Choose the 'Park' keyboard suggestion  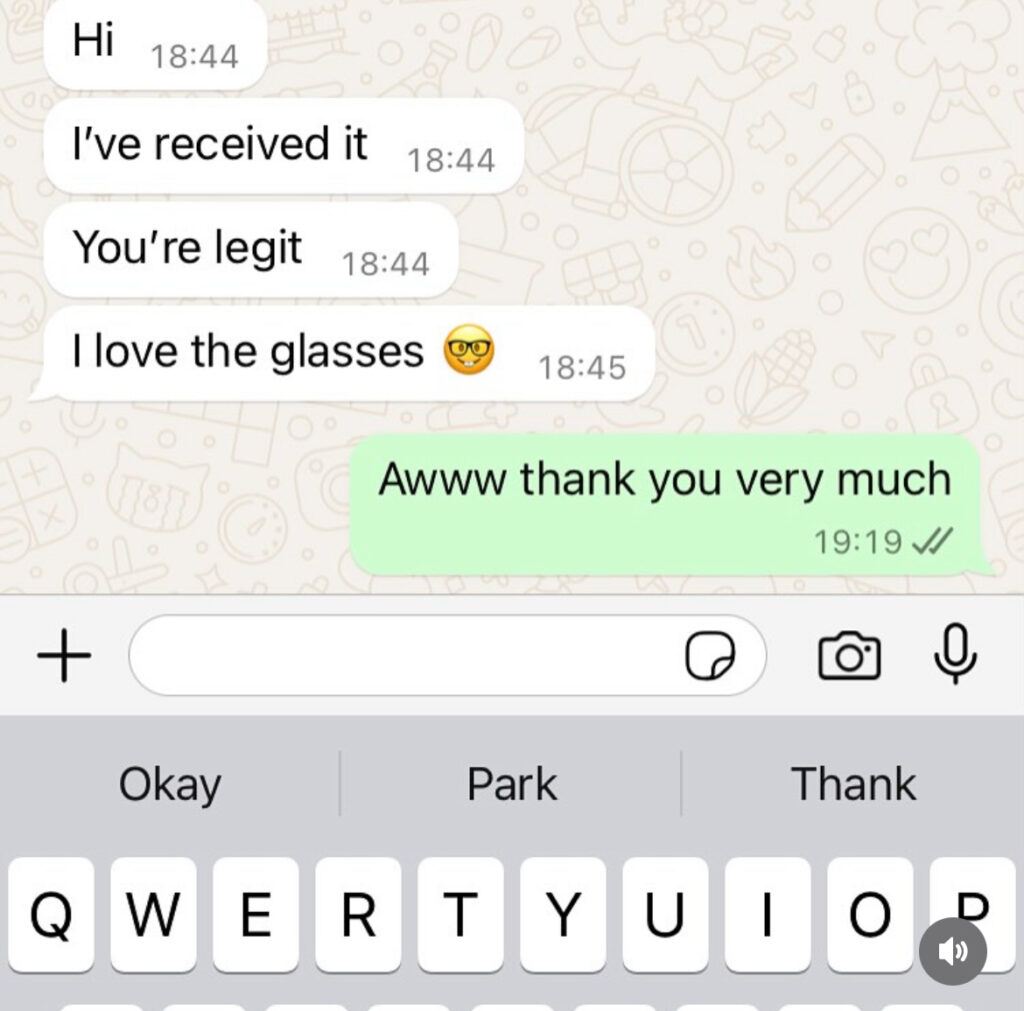tap(512, 784)
